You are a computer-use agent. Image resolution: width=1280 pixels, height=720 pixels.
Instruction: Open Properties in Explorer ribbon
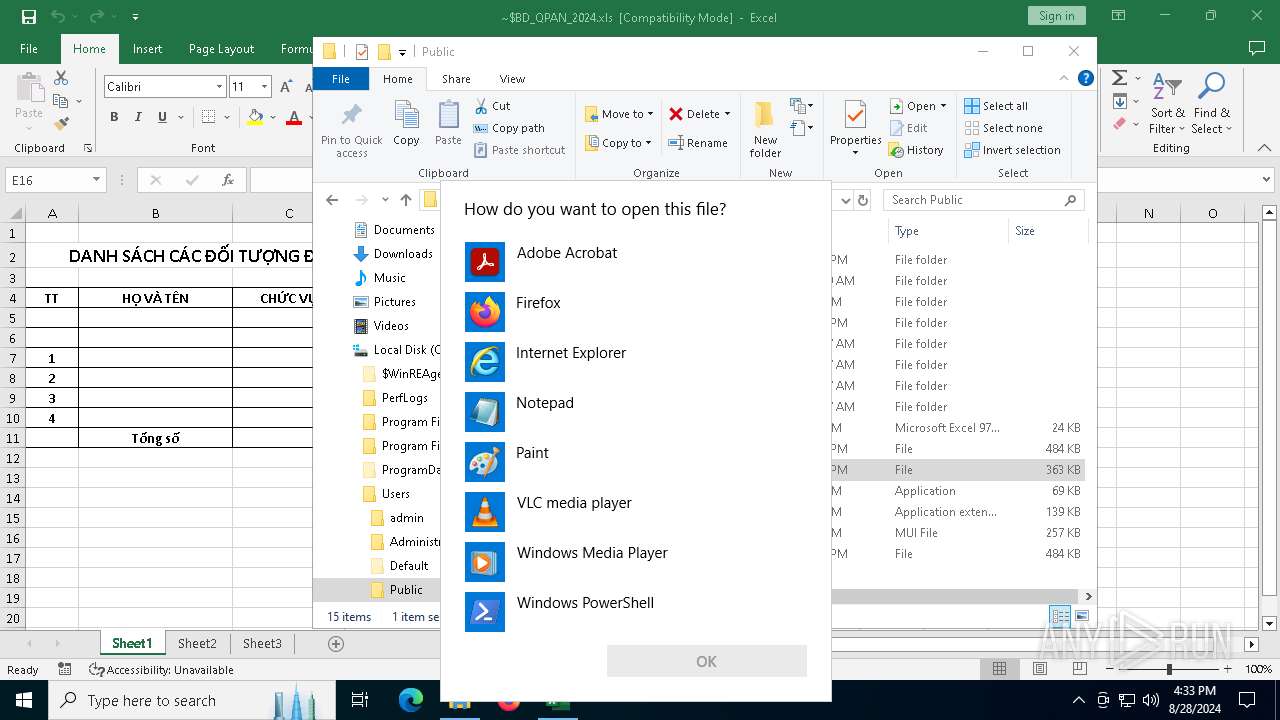click(855, 129)
